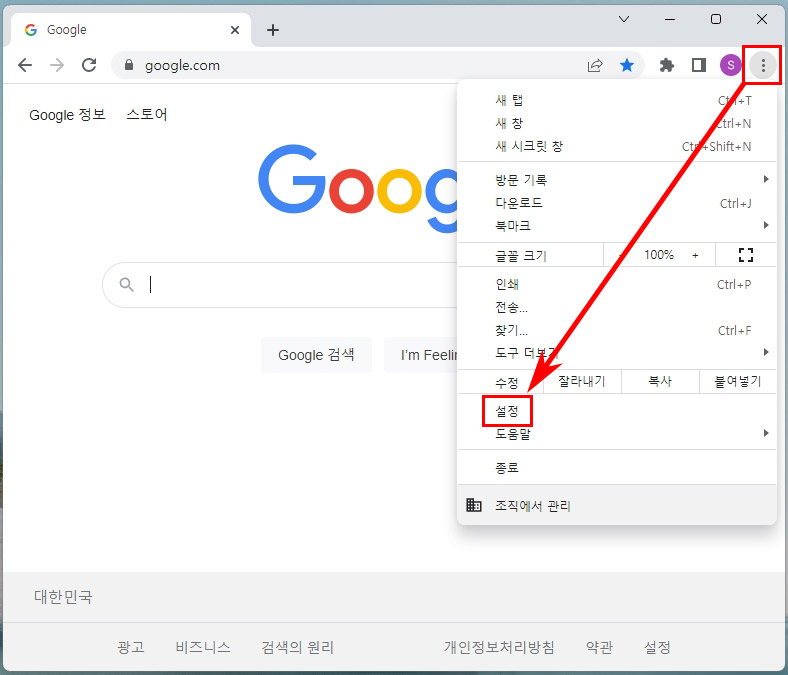Open the 광고 footer link
This screenshot has height=675, width=788.
131,647
